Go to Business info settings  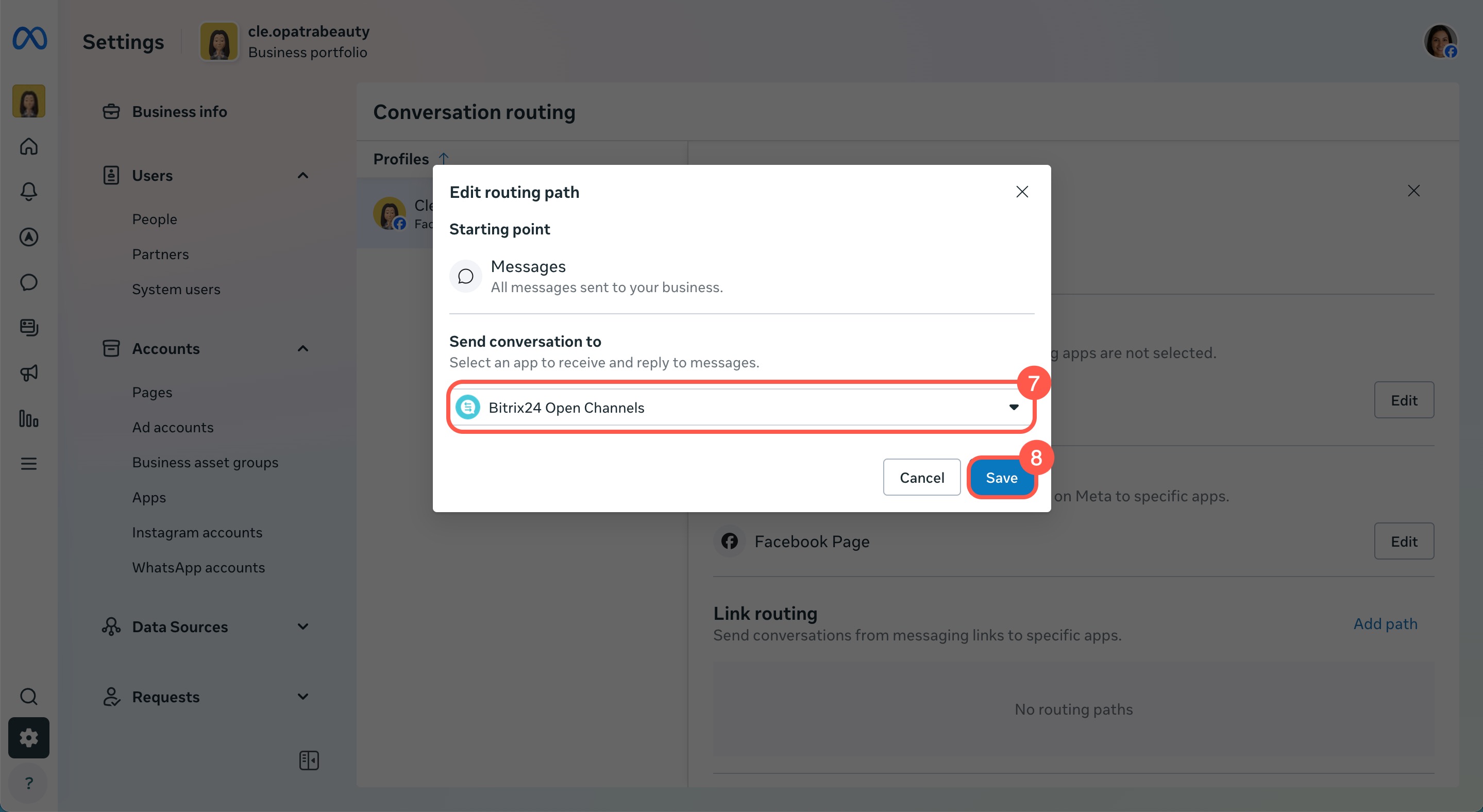179,112
